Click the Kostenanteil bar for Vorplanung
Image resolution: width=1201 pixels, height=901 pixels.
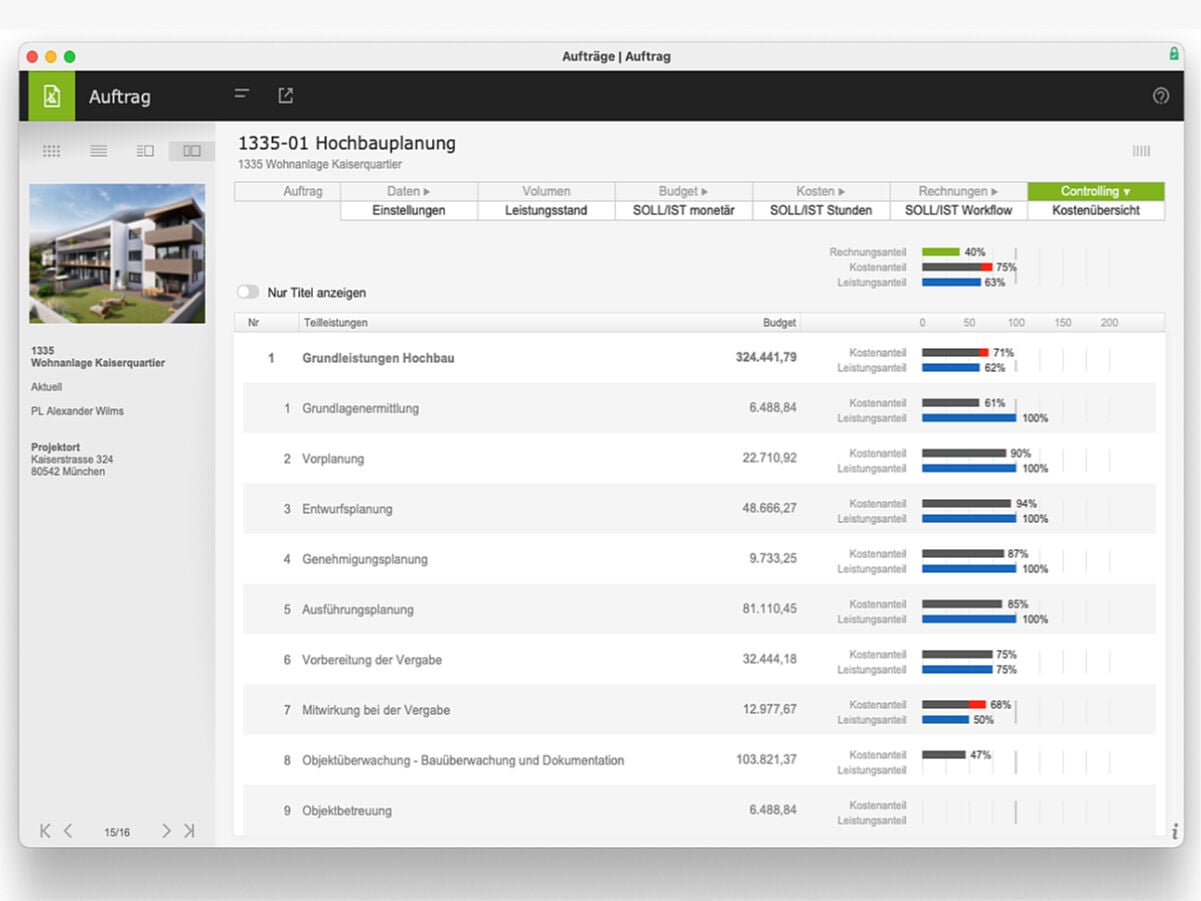[x=963, y=453]
